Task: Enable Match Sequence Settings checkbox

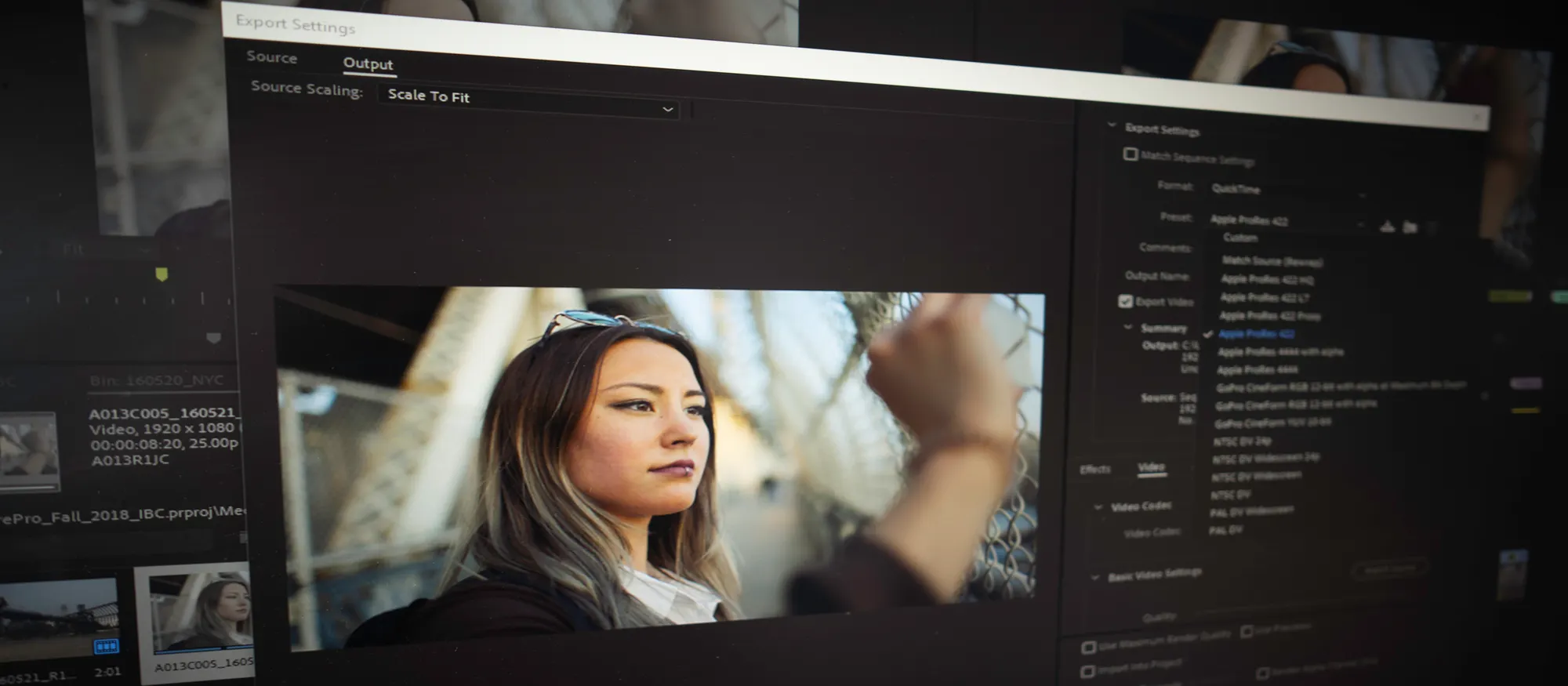Action: pos(1130,154)
